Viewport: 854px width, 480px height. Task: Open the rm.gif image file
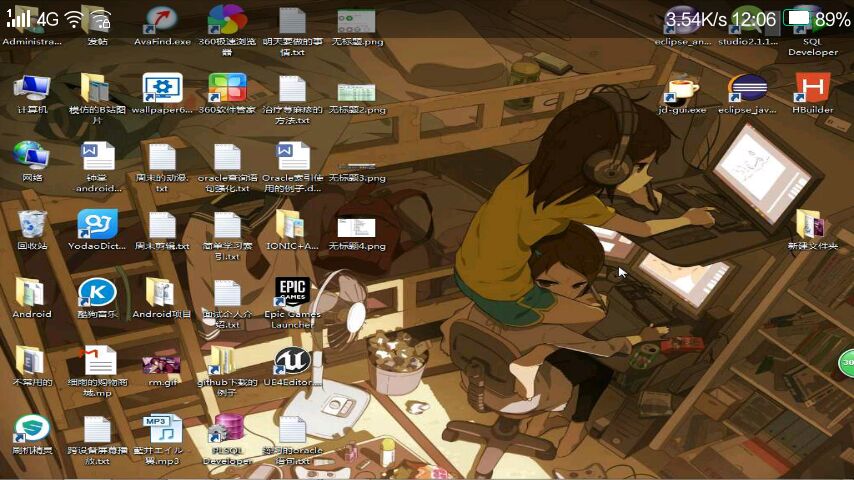click(162, 370)
